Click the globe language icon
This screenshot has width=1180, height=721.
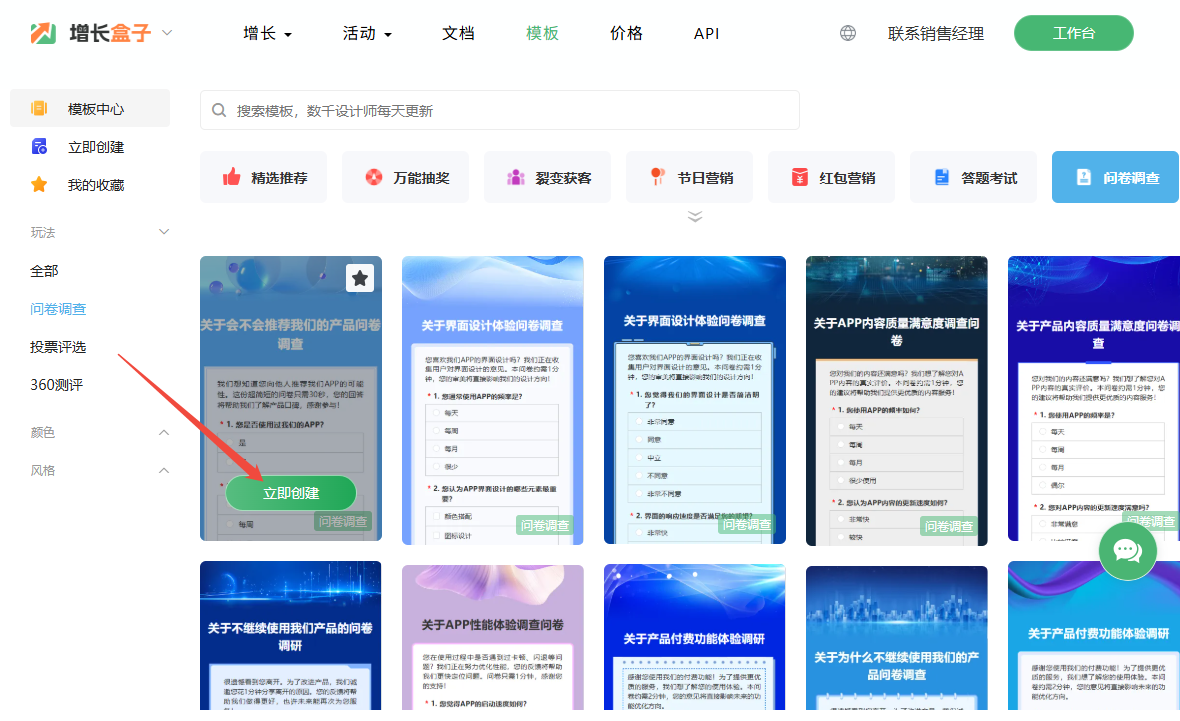pyautogui.click(x=848, y=33)
